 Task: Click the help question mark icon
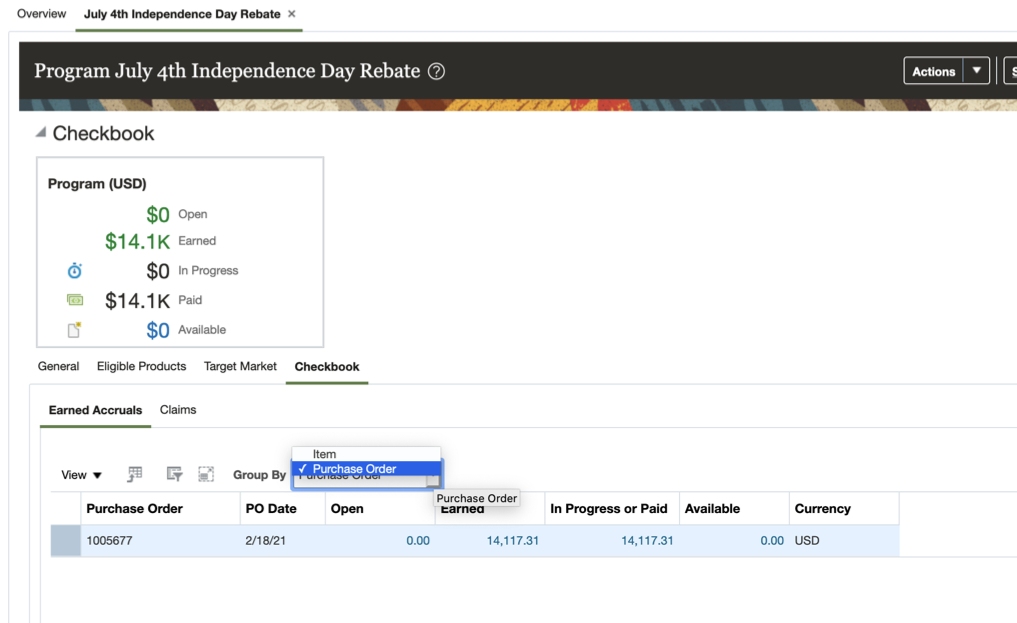tap(436, 71)
